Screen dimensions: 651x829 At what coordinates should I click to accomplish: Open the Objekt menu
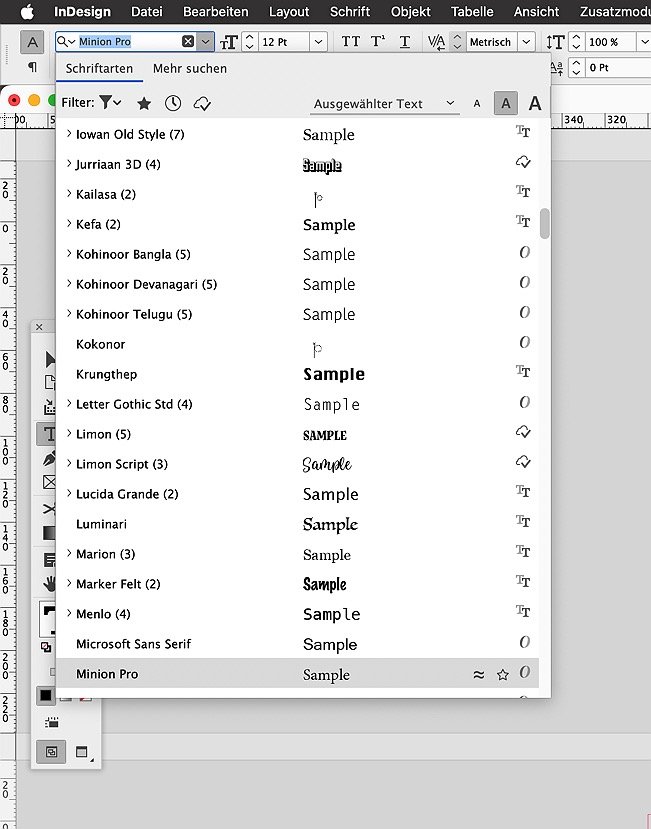tap(410, 11)
